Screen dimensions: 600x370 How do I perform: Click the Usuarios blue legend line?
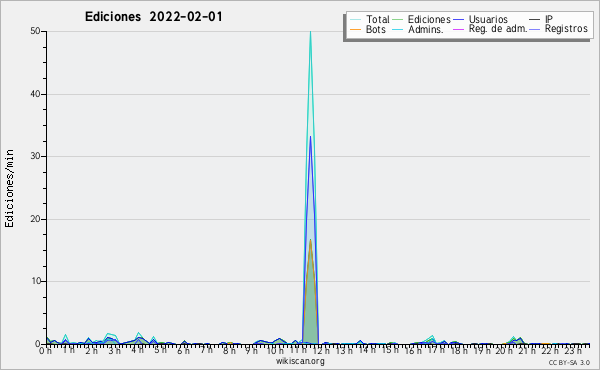click(458, 20)
